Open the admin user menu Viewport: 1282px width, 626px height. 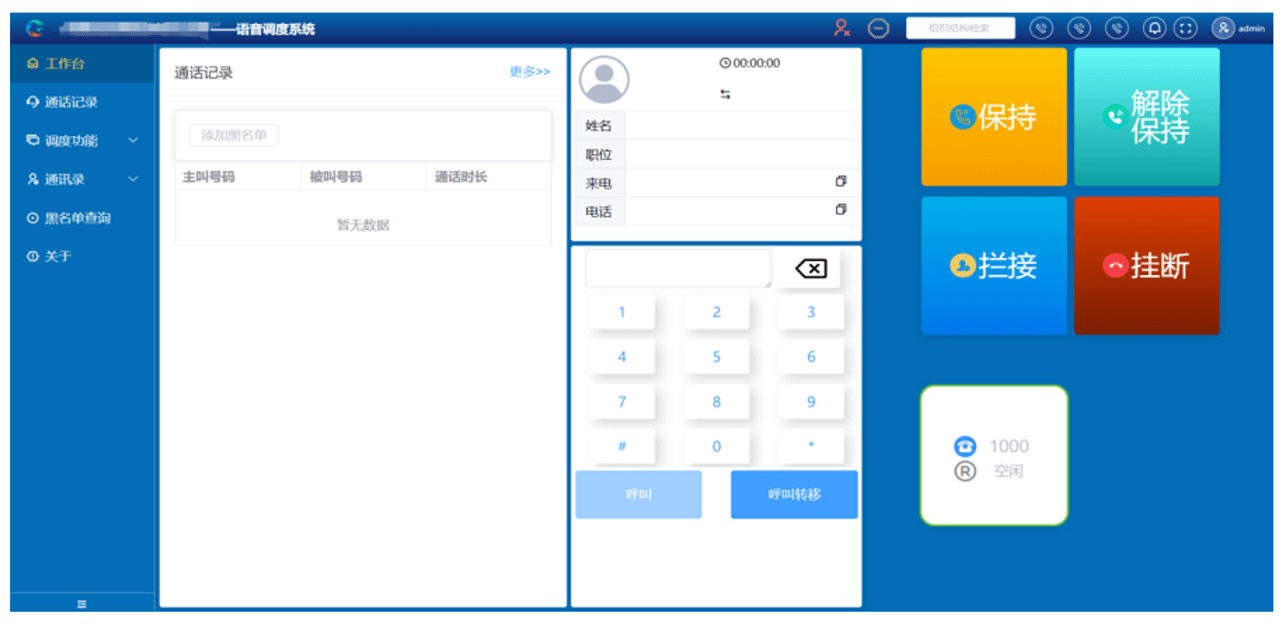coord(1239,29)
